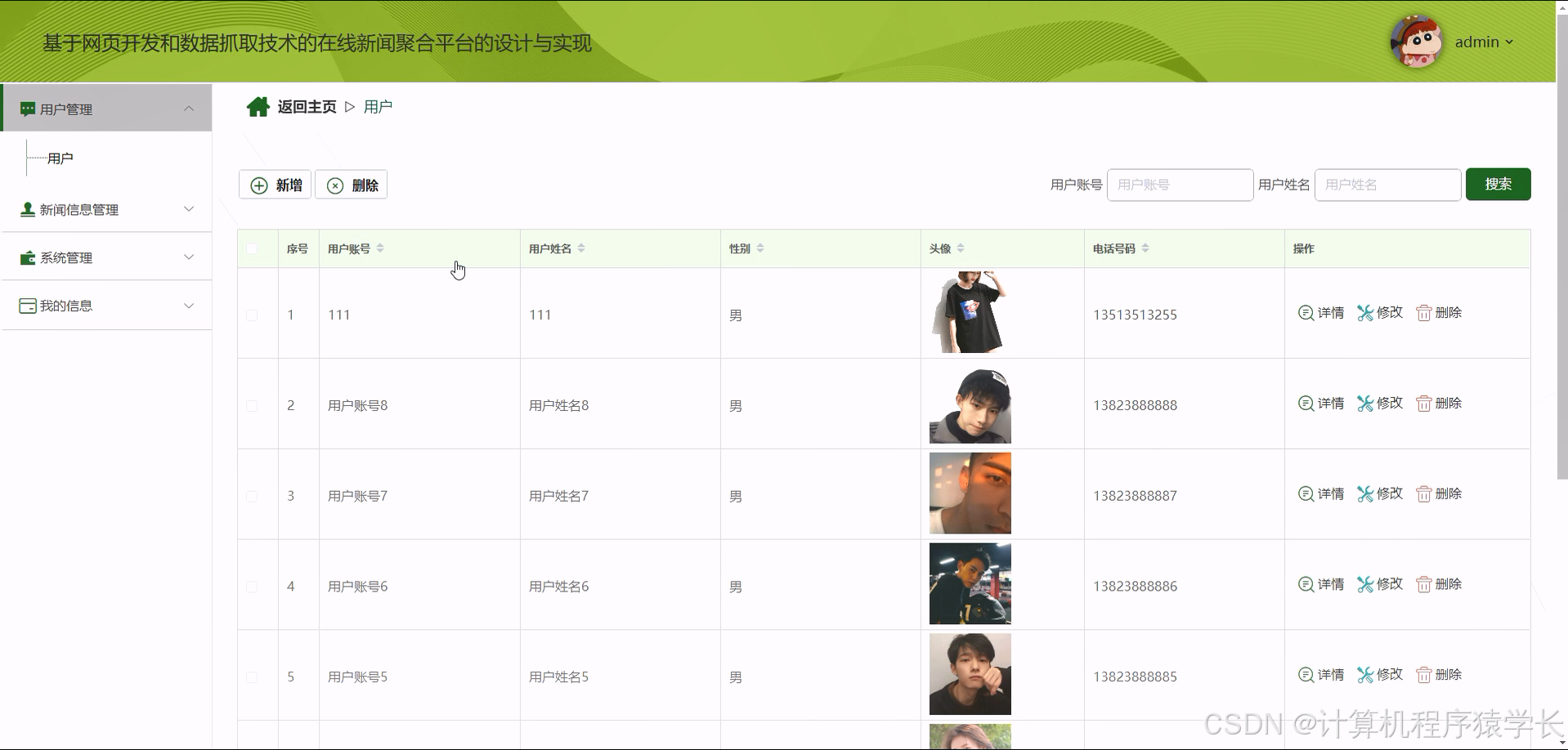Click the 我的信息 card icon

click(28, 306)
